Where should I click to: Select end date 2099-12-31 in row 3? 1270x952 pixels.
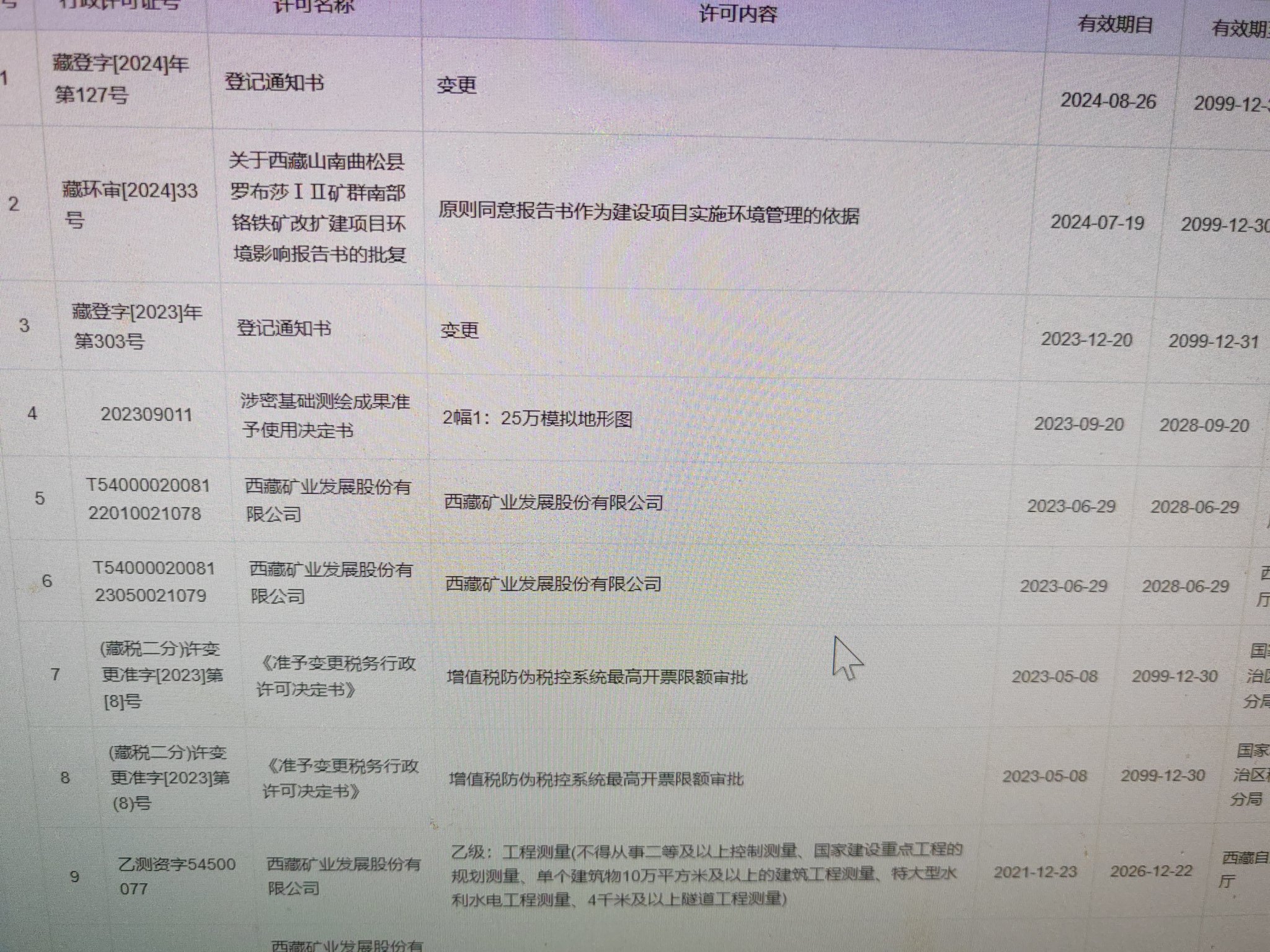pyautogui.click(x=1214, y=341)
